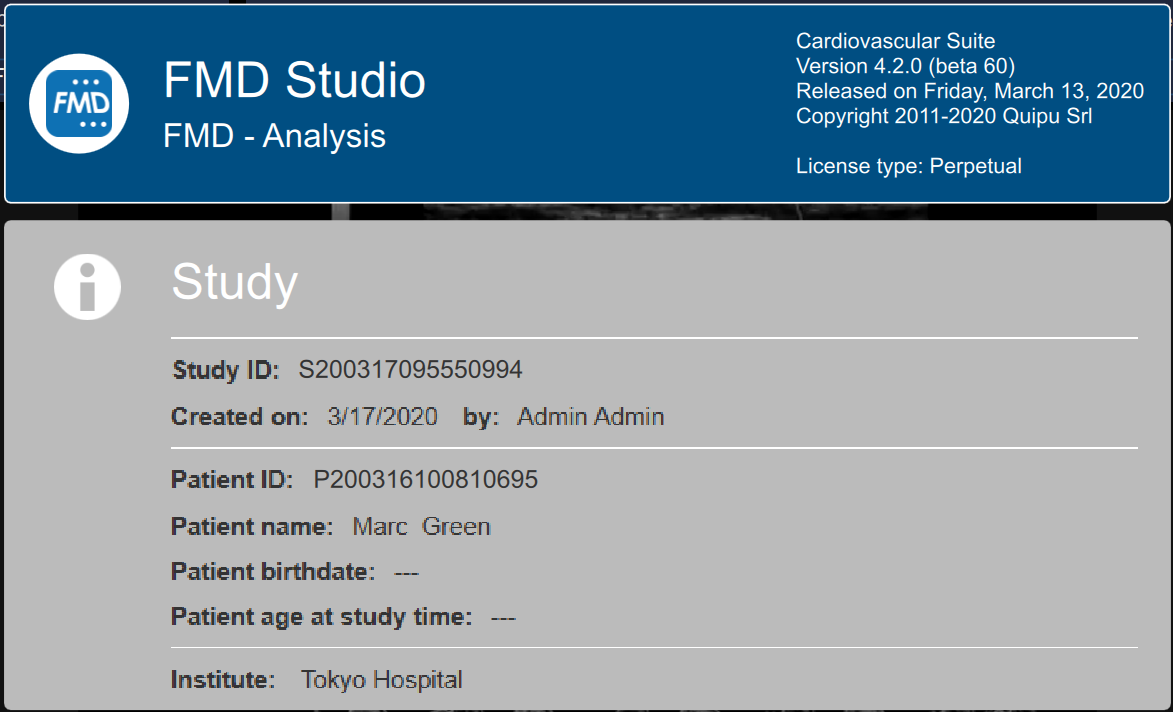
Task: Click the empty Patient birthdate value
Action: click(406, 572)
